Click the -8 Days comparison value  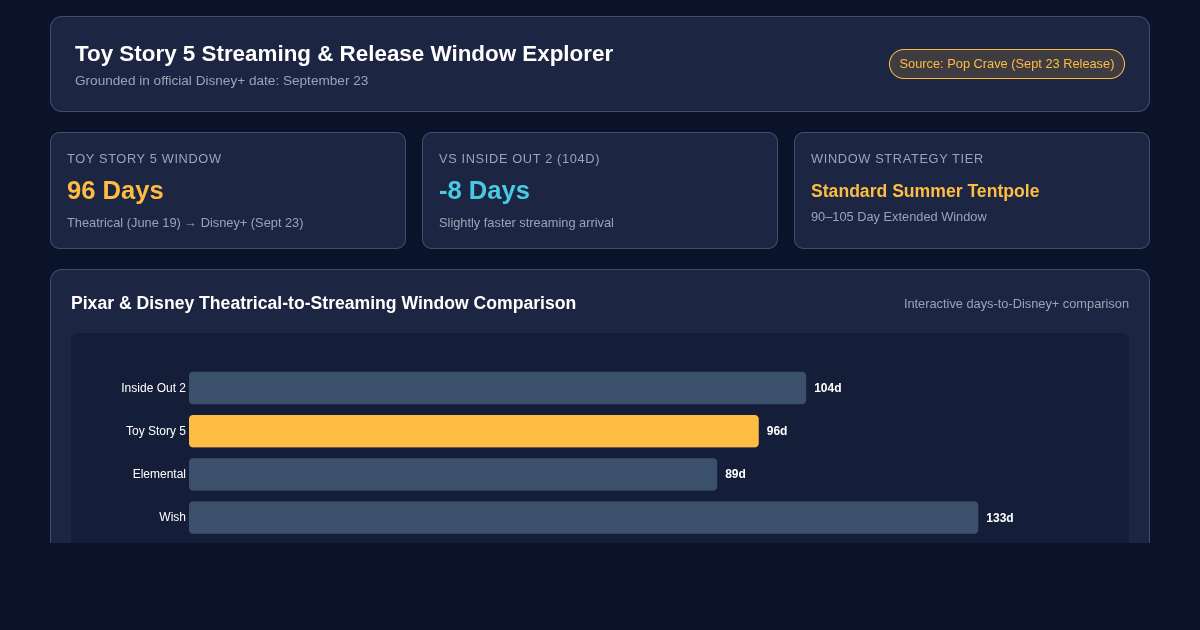click(484, 190)
